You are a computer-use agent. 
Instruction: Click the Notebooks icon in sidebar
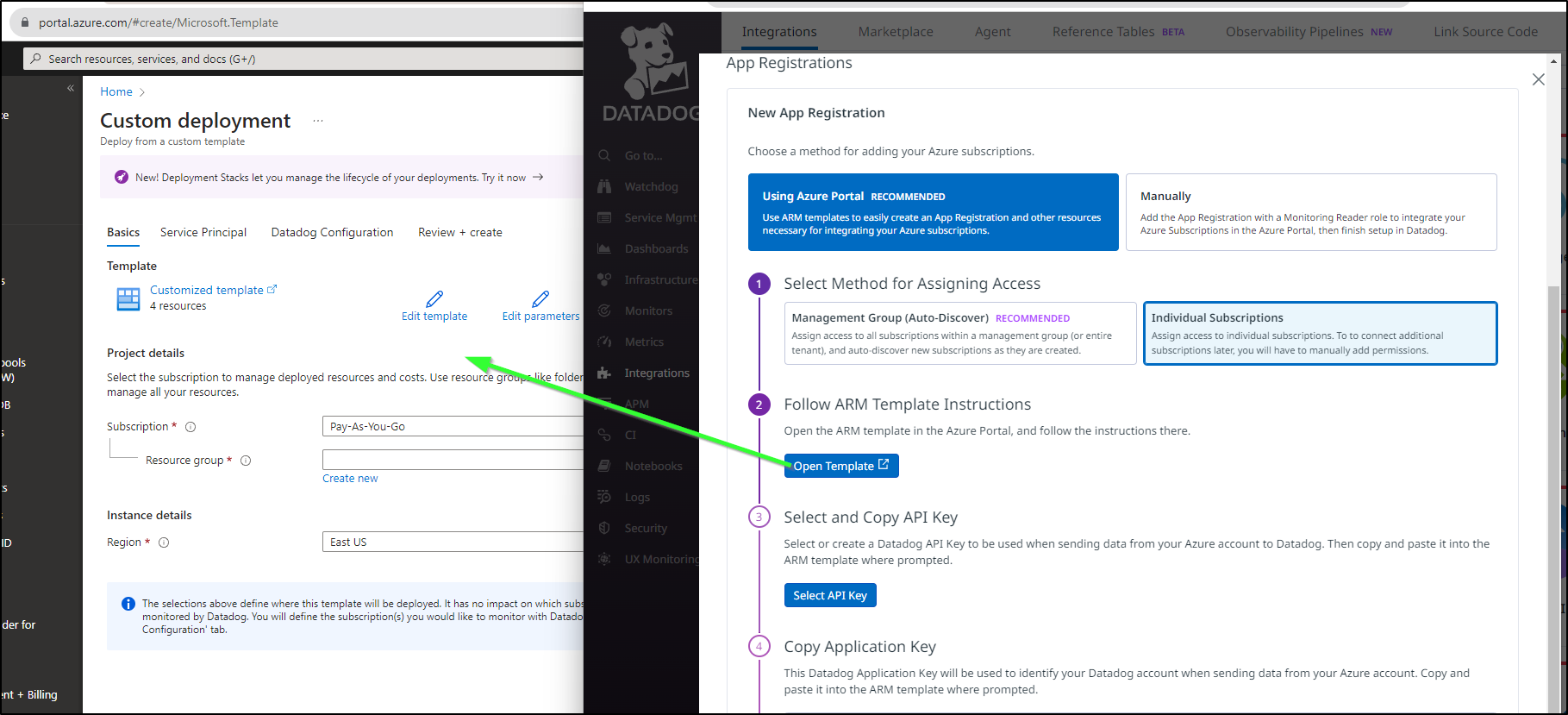pyautogui.click(x=604, y=467)
